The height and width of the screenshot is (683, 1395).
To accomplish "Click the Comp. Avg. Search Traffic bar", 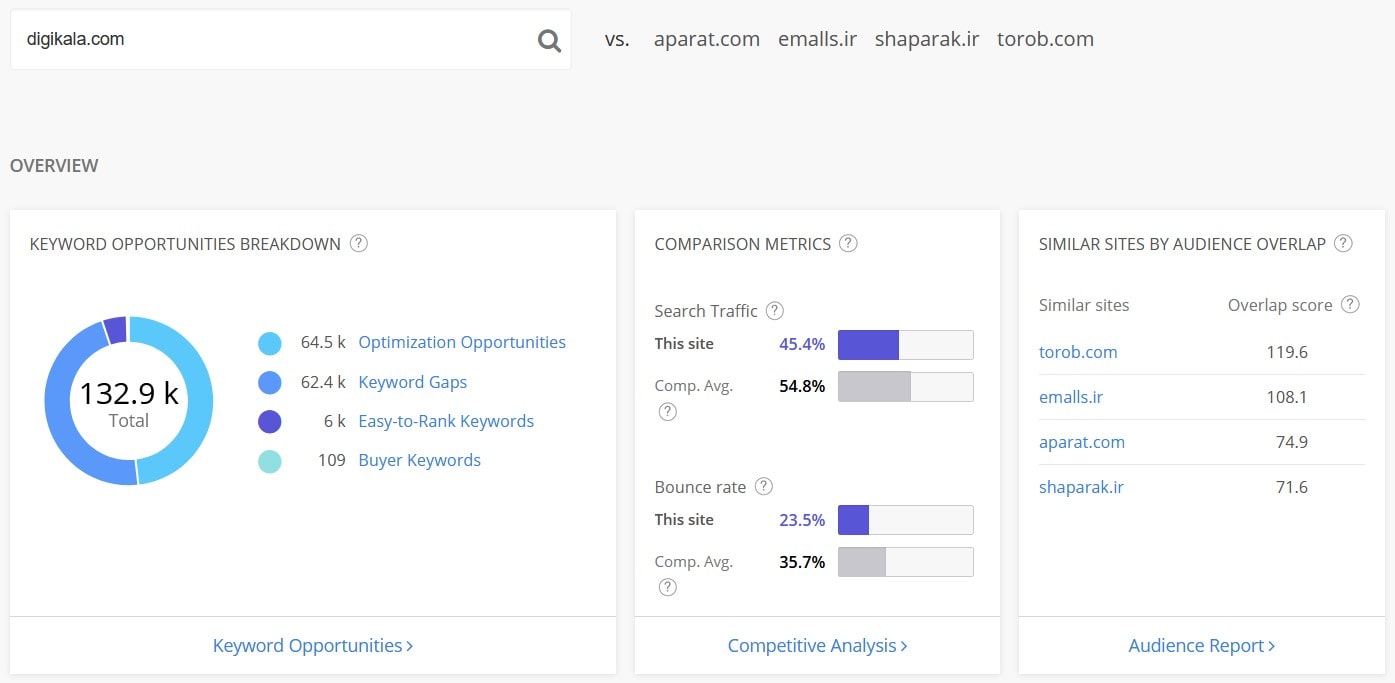I will pyautogui.click(x=905, y=386).
